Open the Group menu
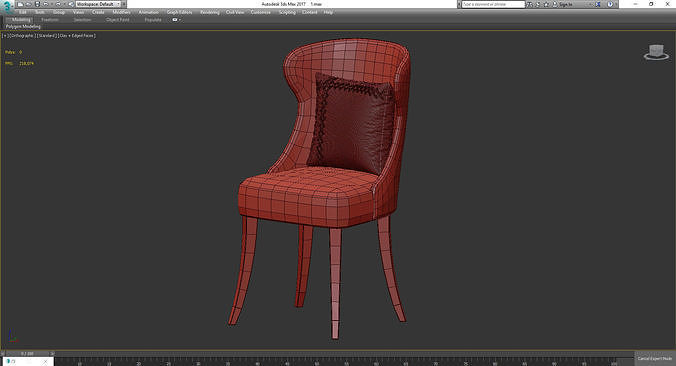This screenshot has width=676, height=366. (x=59, y=13)
